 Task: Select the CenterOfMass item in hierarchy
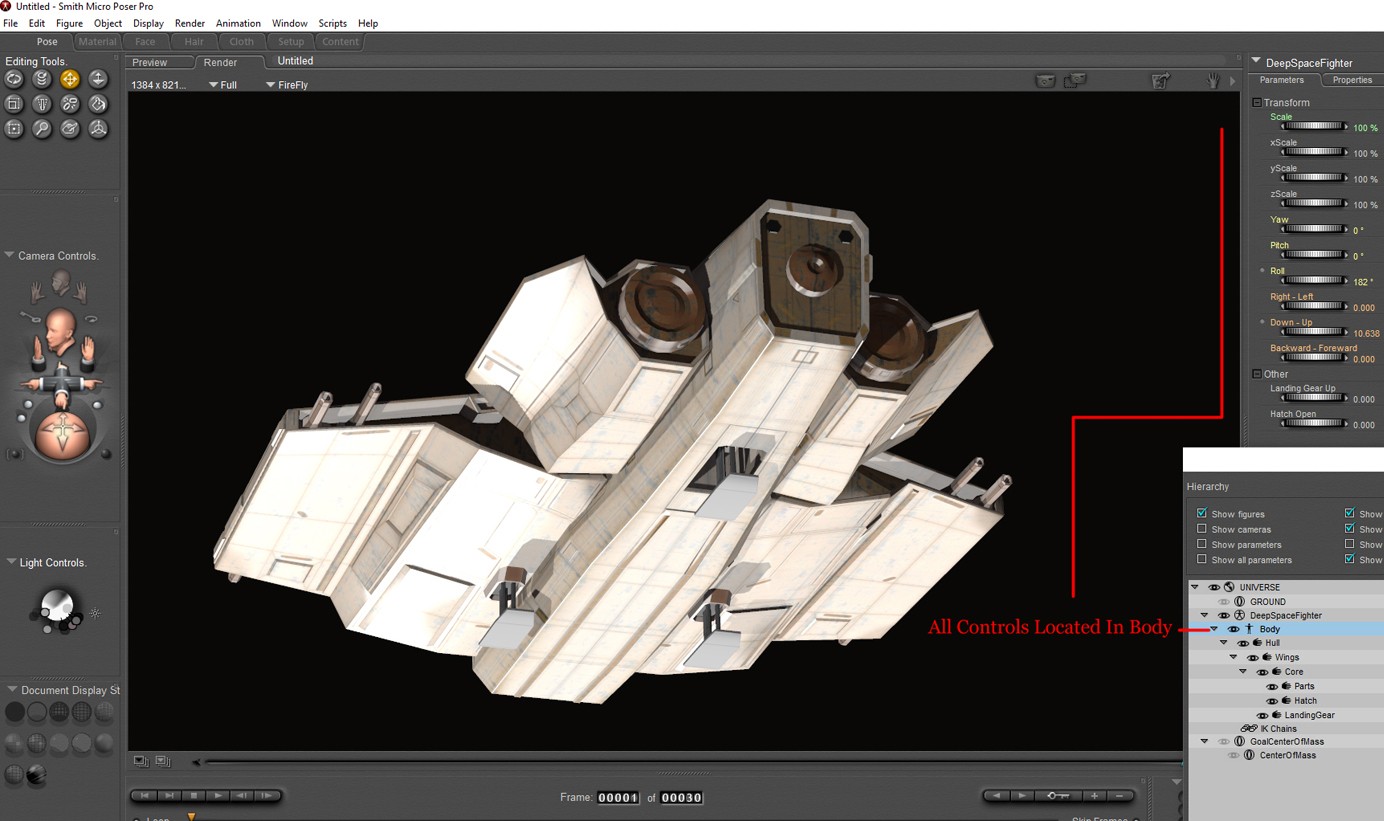(x=1288, y=755)
